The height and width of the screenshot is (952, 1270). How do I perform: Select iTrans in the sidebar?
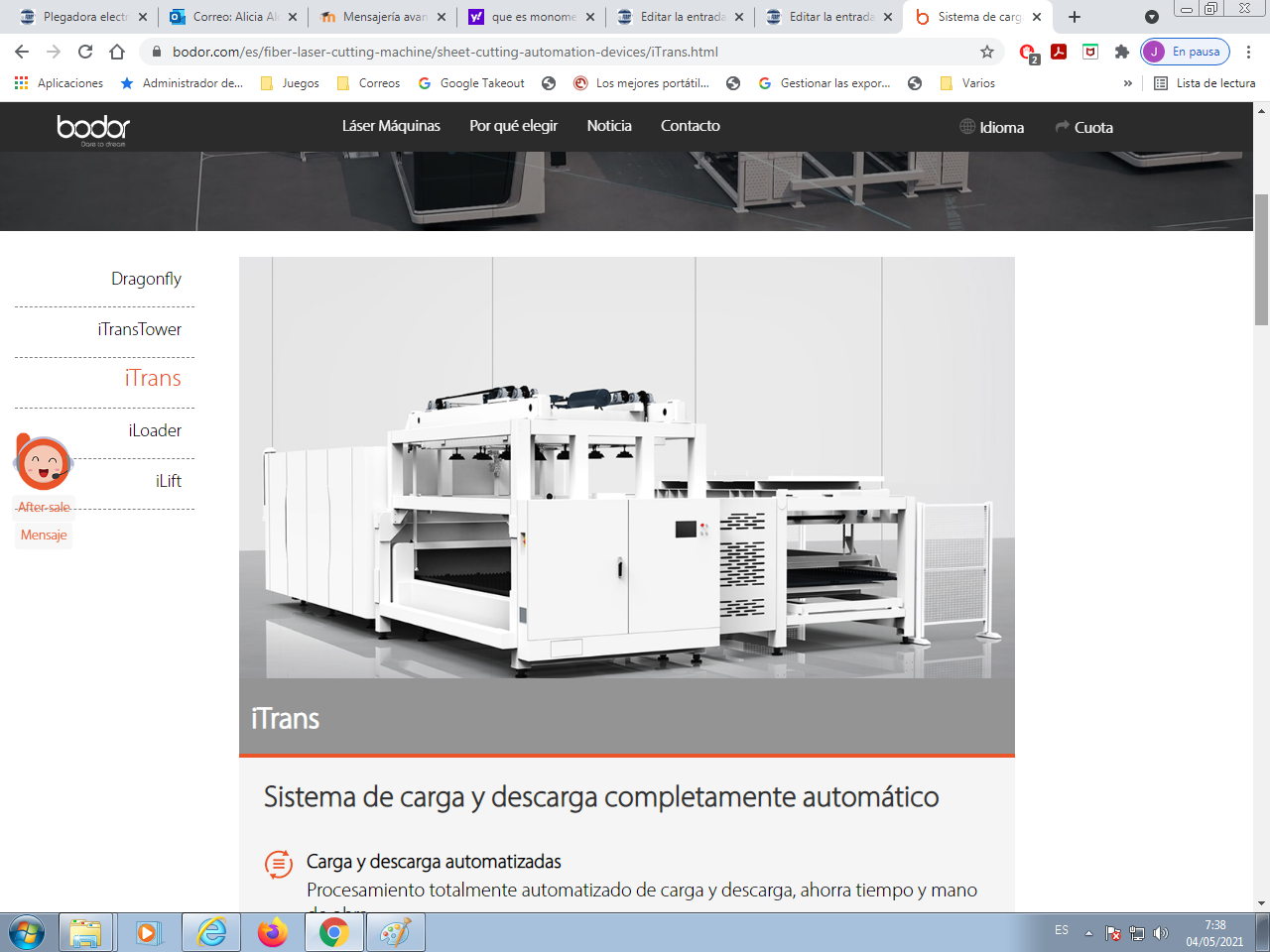click(153, 378)
